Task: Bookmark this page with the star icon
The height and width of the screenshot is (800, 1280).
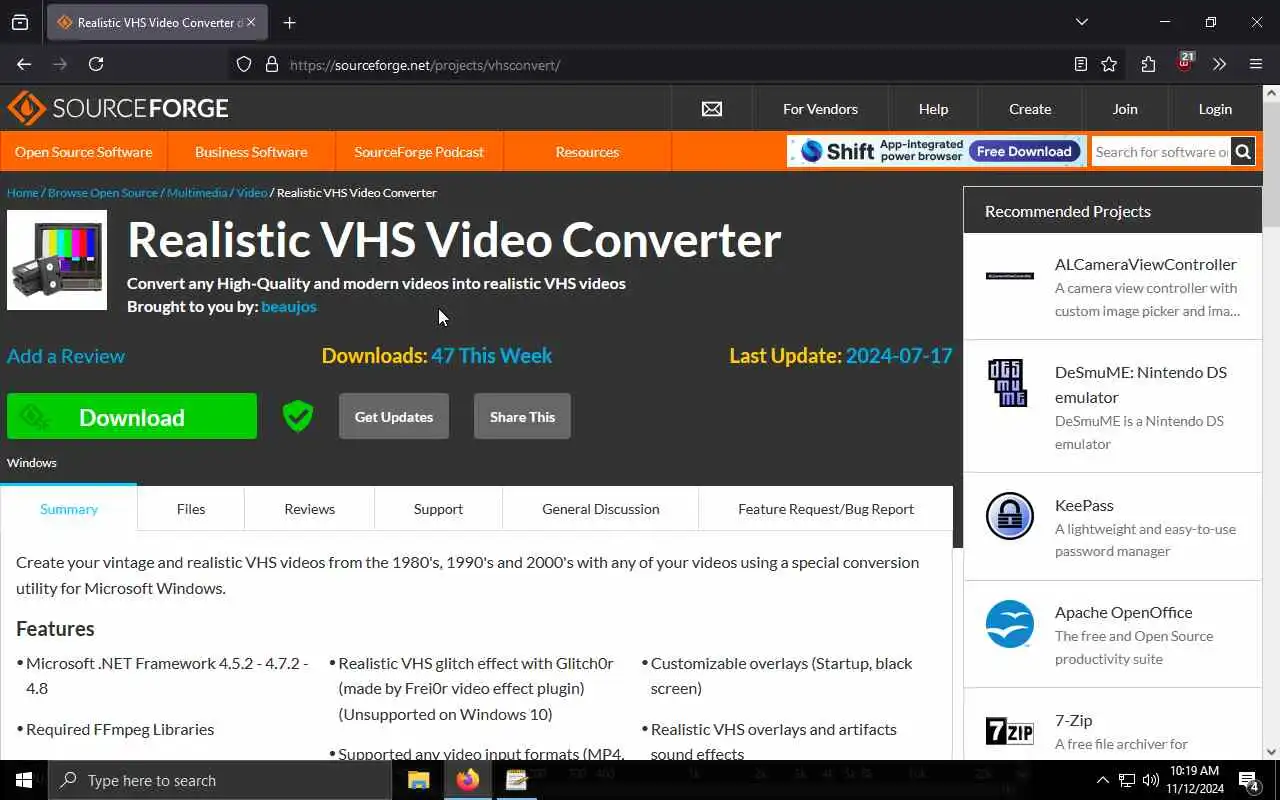Action: (x=1109, y=64)
